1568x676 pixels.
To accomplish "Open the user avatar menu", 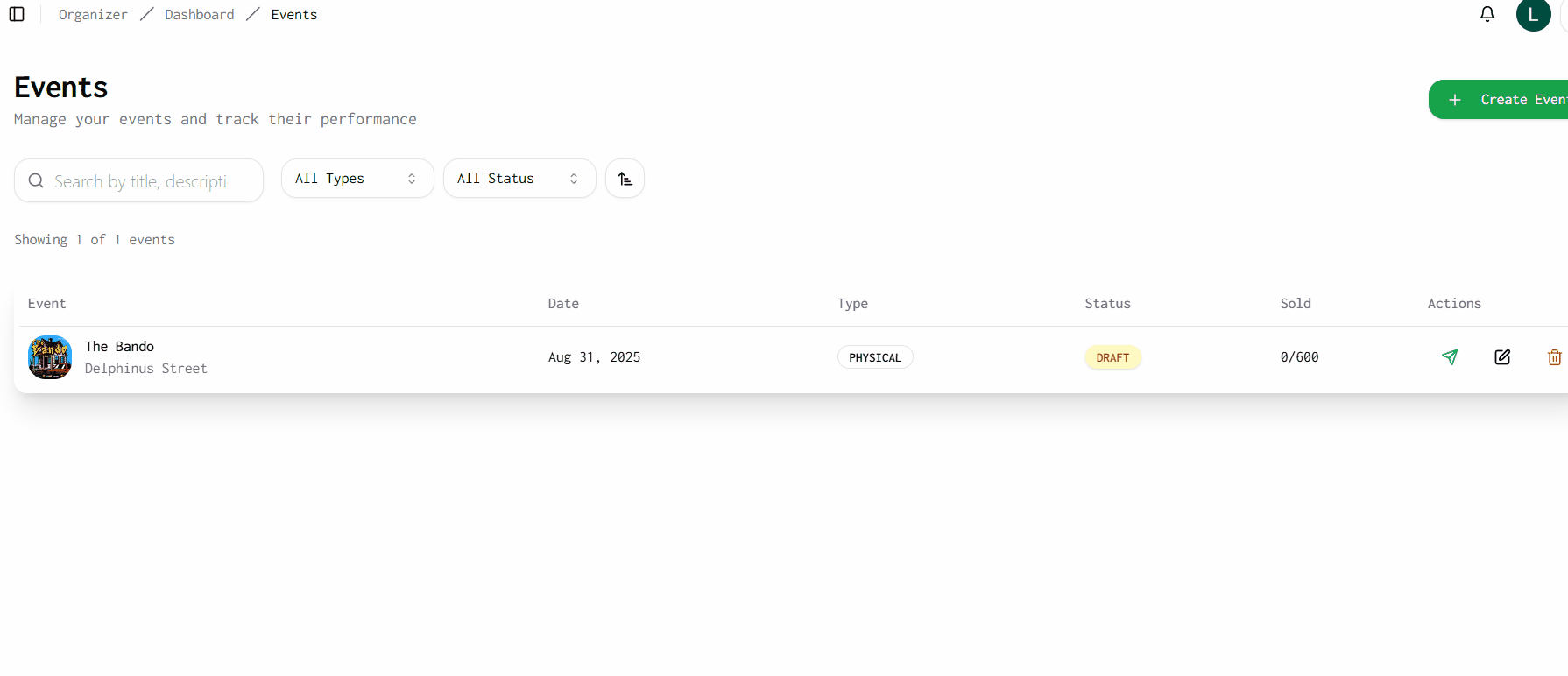I will tap(1533, 15).
